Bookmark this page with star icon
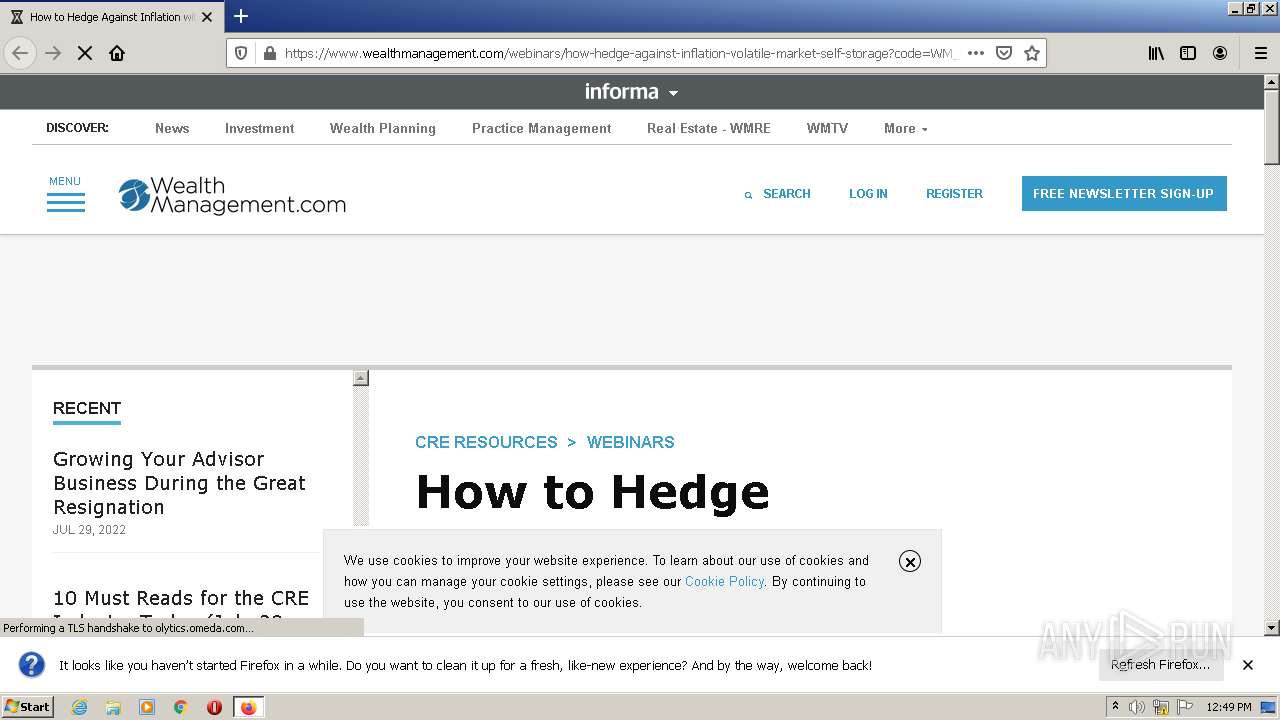 [1032, 53]
